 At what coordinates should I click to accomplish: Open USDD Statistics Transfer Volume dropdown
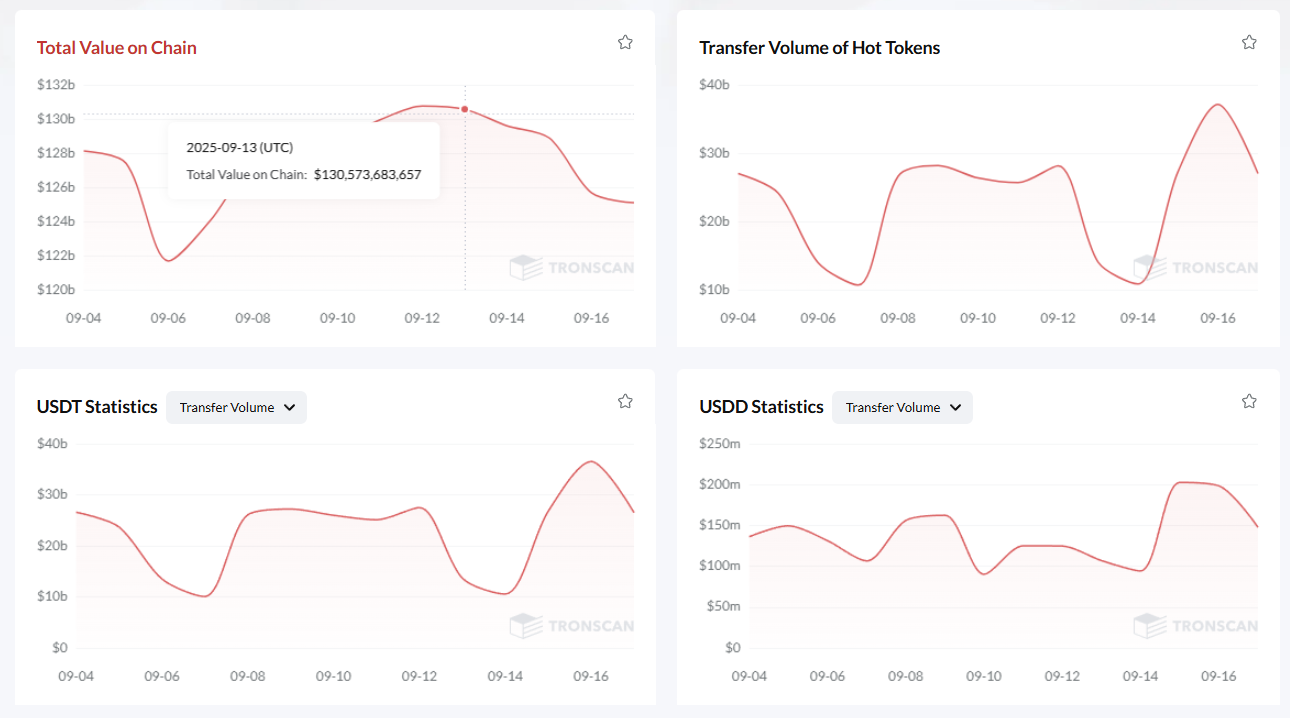click(x=903, y=407)
